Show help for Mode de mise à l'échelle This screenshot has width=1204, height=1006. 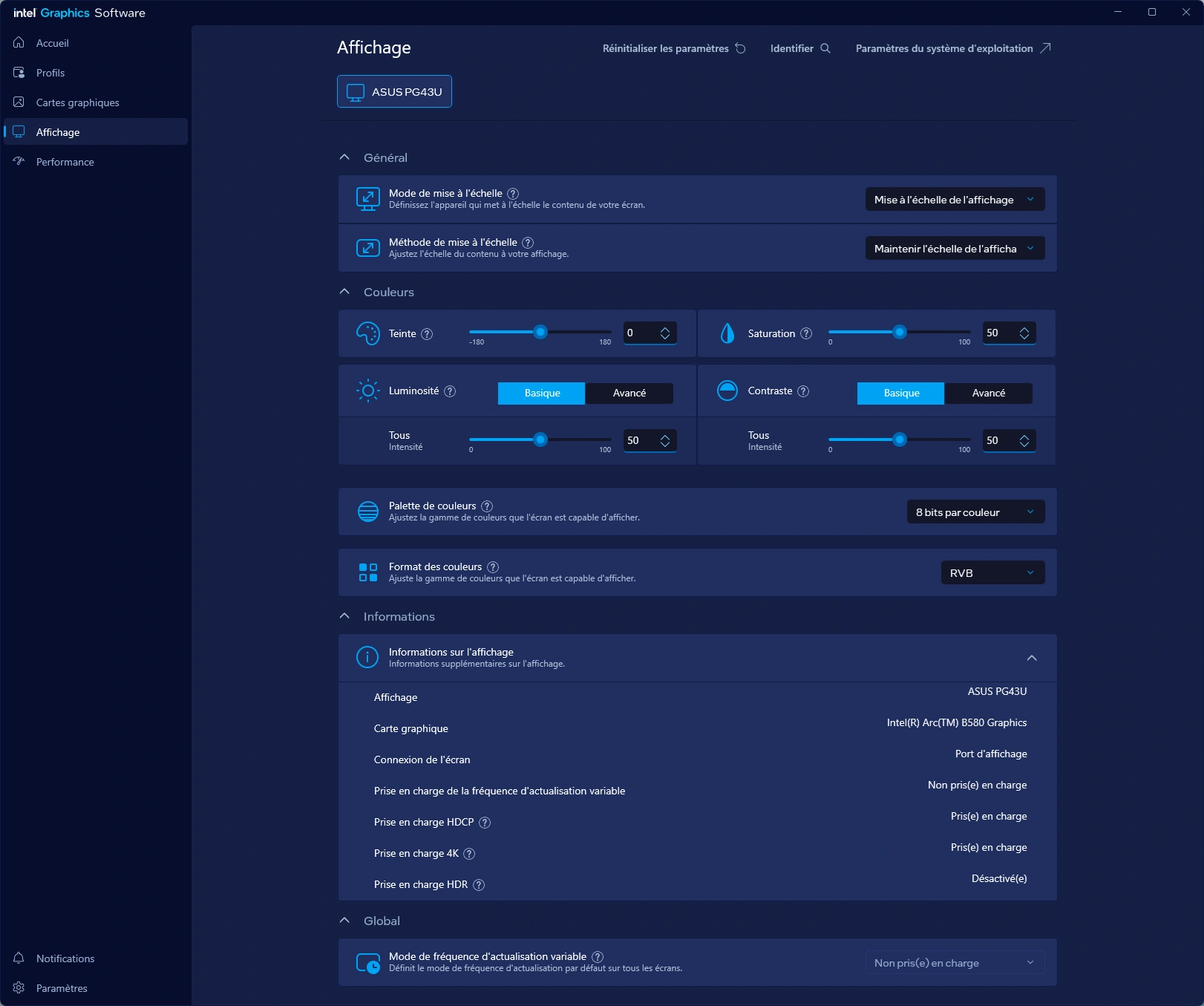coord(513,194)
